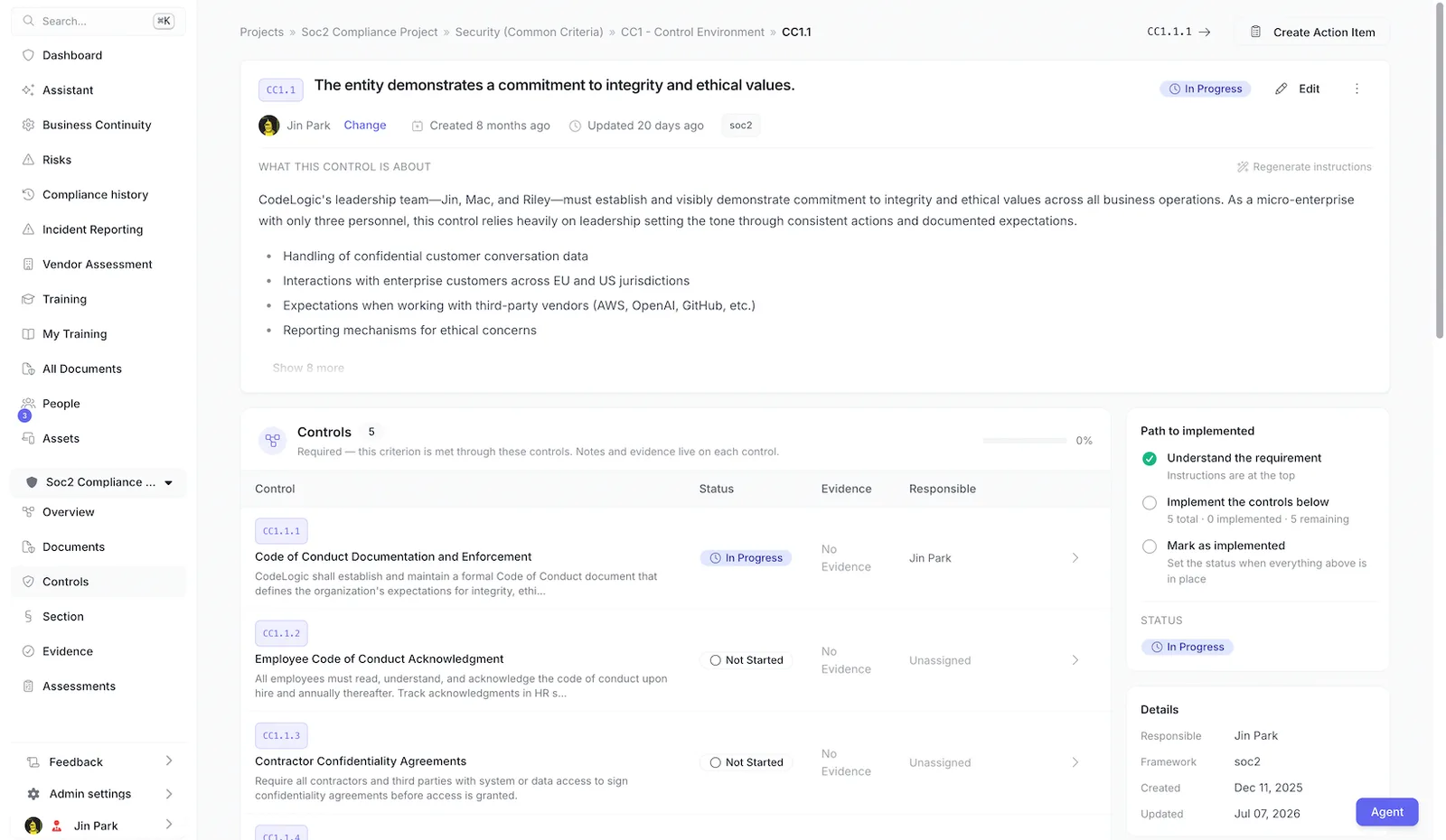
Task: Open header In Progress status dropdown
Action: pos(1206,89)
